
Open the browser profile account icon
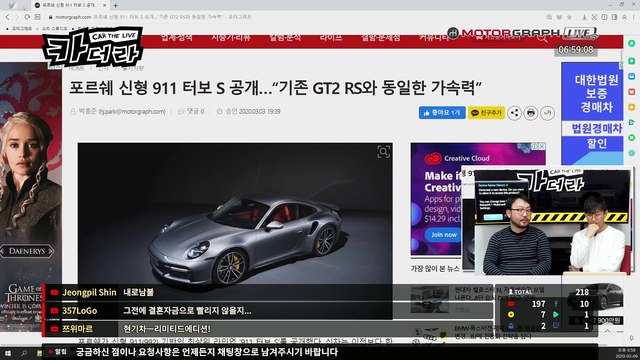tap(624, 17)
